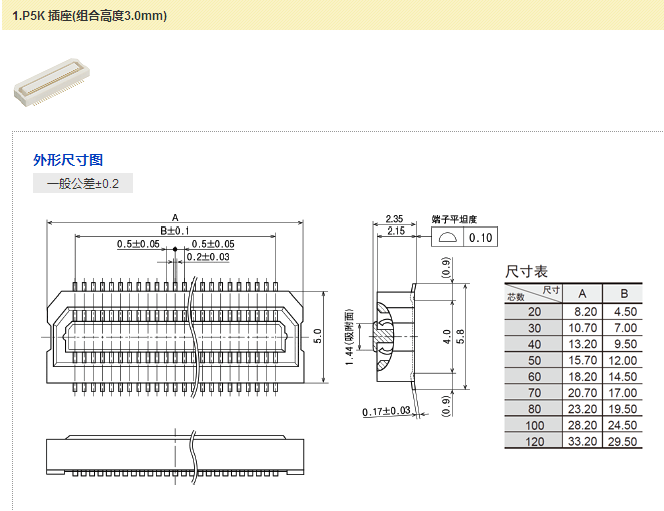Click the B±0.1 dimension label
The image size is (664, 511).
tap(175, 231)
